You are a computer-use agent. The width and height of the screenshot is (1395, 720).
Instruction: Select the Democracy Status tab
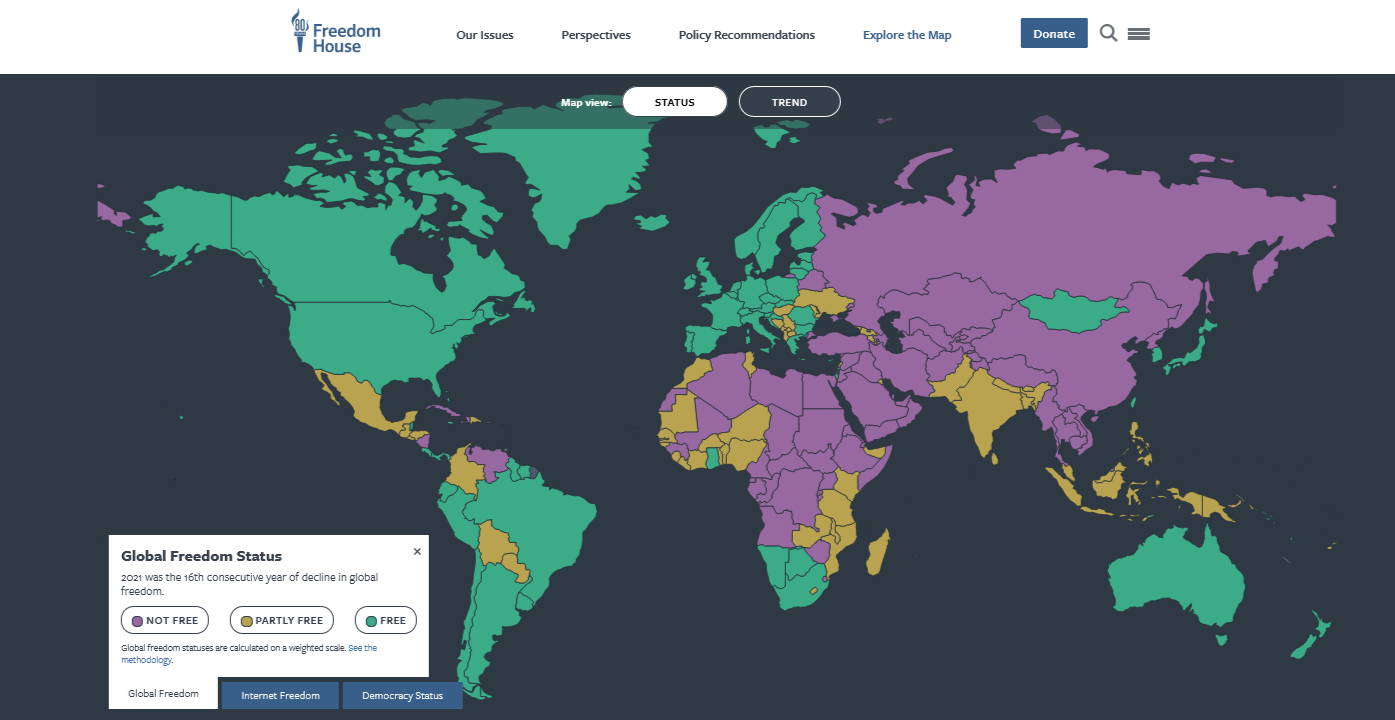click(403, 696)
